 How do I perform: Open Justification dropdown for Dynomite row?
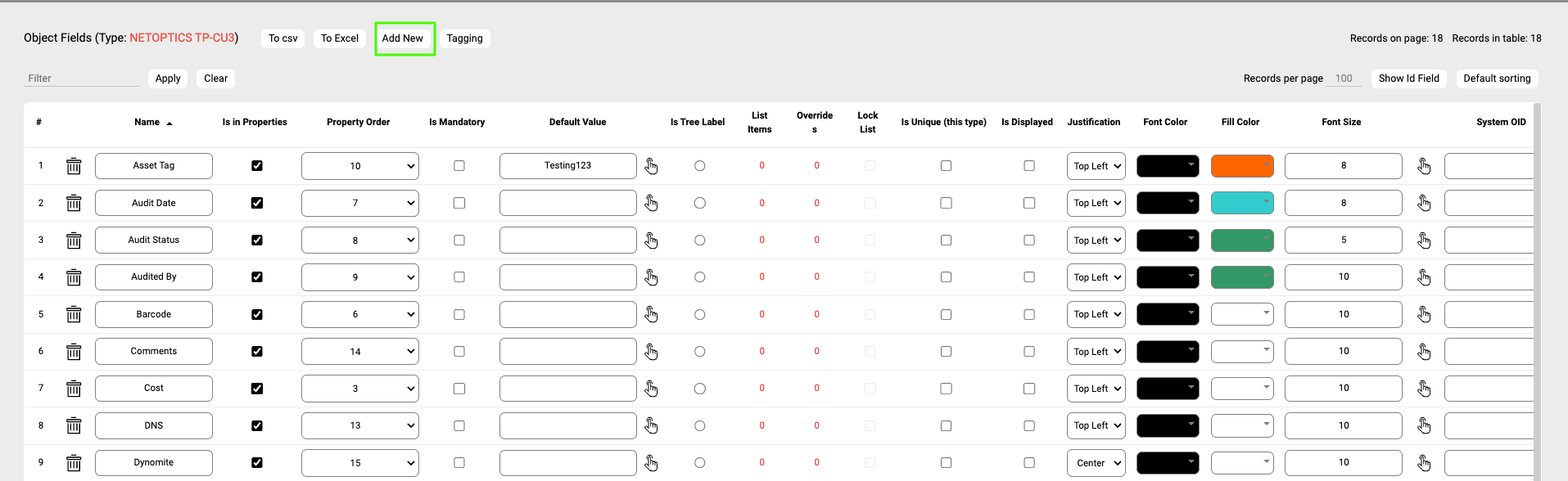(1096, 463)
